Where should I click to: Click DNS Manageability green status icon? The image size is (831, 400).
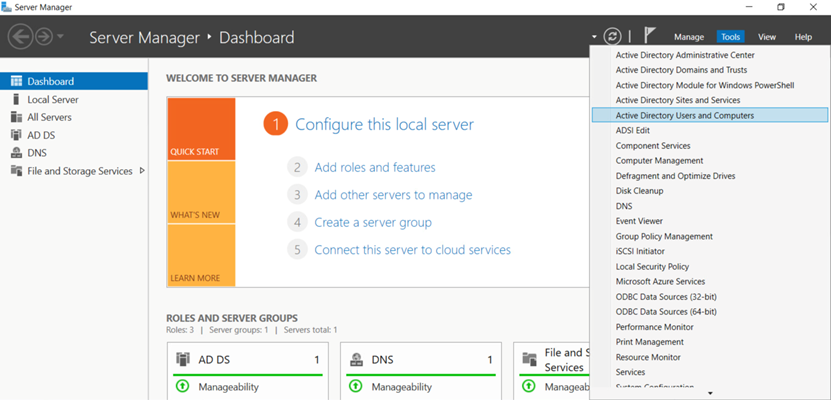(356, 387)
